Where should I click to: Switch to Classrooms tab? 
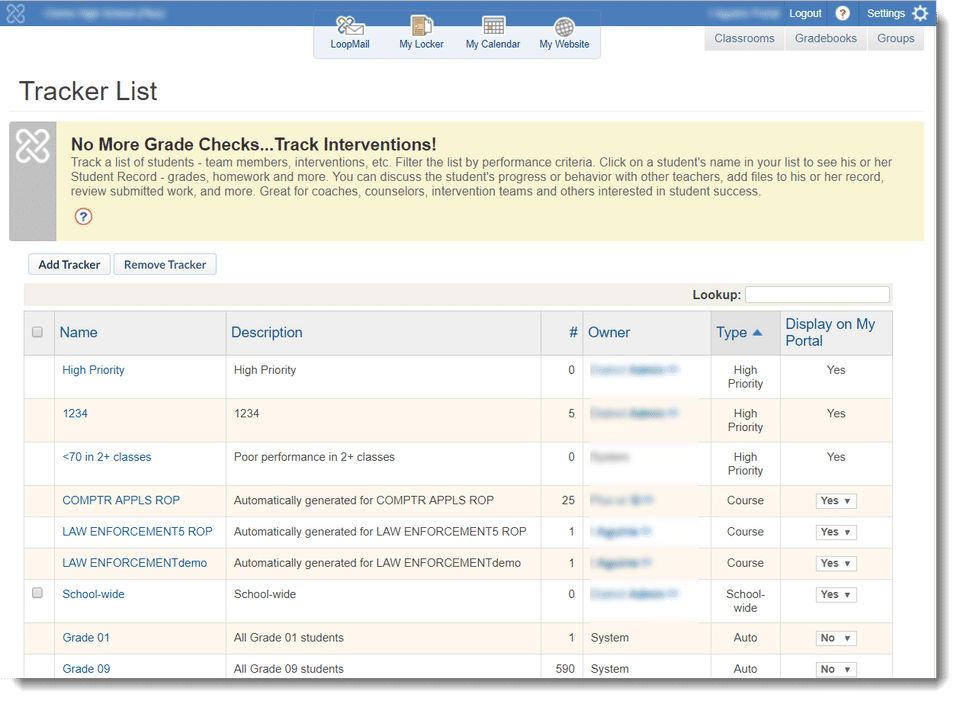(x=744, y=39)
